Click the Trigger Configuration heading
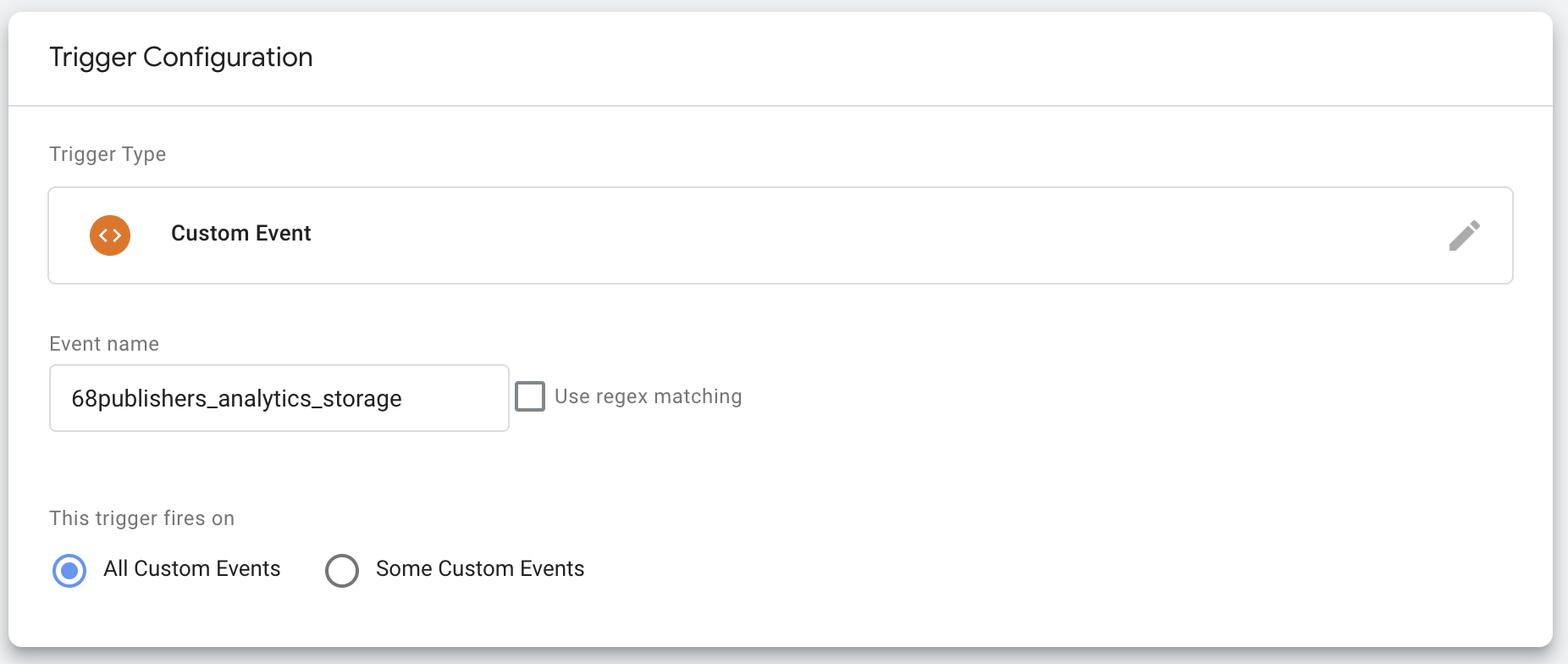The width and height of the screenshot is (1568, 664). click(181, 58)
